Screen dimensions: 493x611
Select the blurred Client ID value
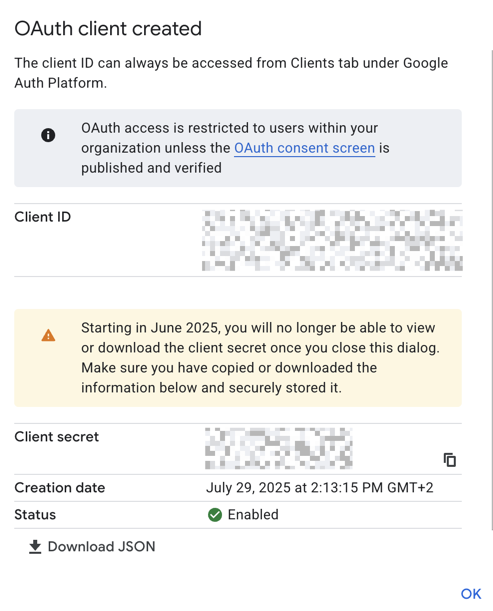[x=332, y=240]
